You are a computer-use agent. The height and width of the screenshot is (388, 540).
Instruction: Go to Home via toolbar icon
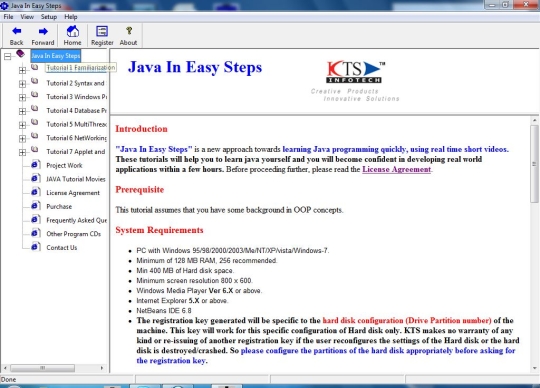(x=72, y=35)
